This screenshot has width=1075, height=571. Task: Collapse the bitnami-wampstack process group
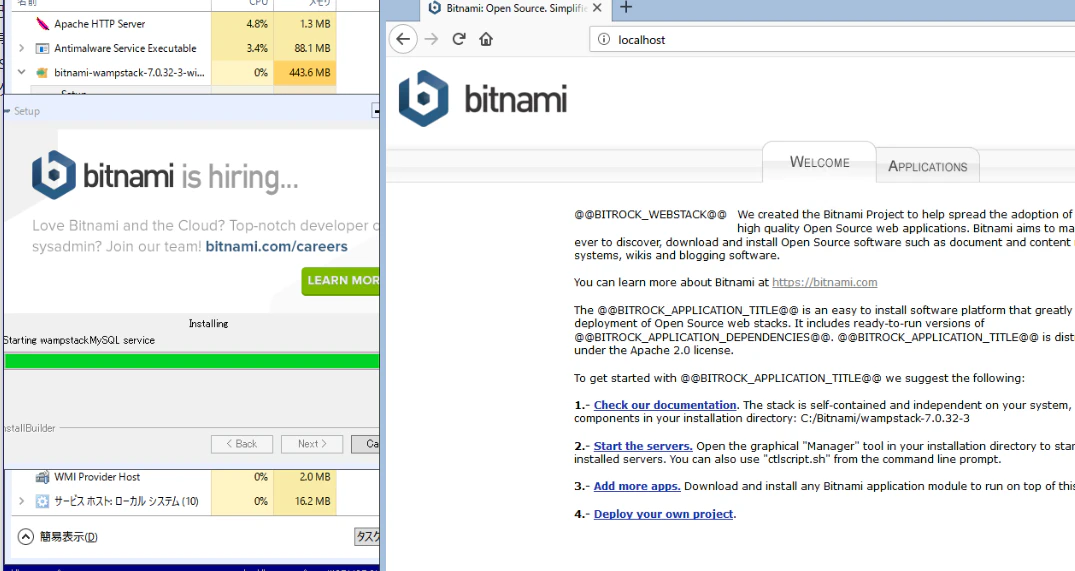[21, 72]
